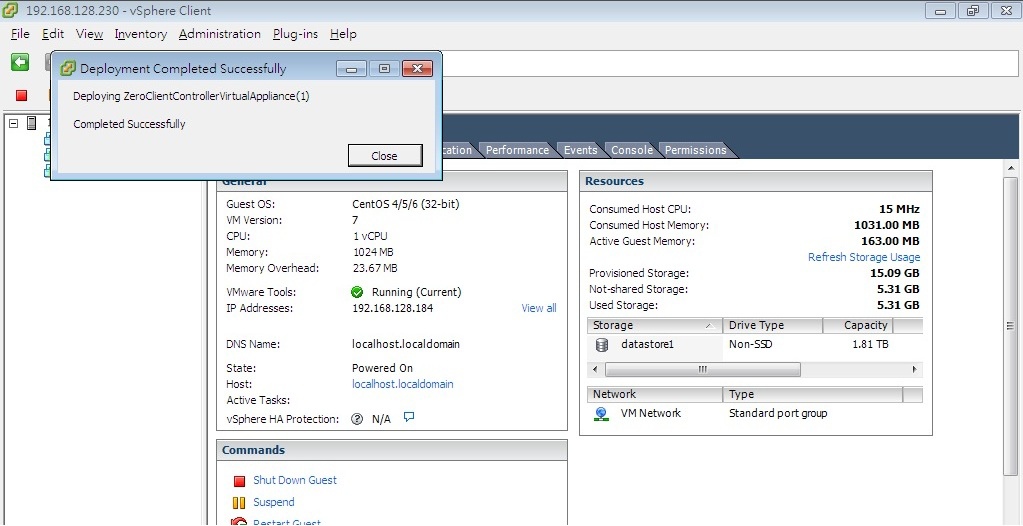1023x526 pixels.
Task: Maximize the Deployment Completed dialog
Action: [384, 69]
